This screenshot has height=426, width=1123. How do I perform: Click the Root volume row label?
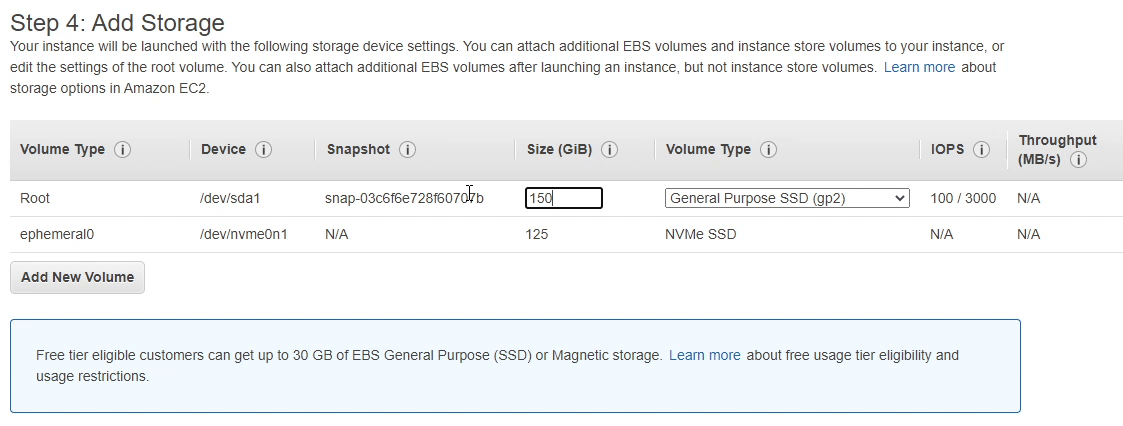point(35,198)
